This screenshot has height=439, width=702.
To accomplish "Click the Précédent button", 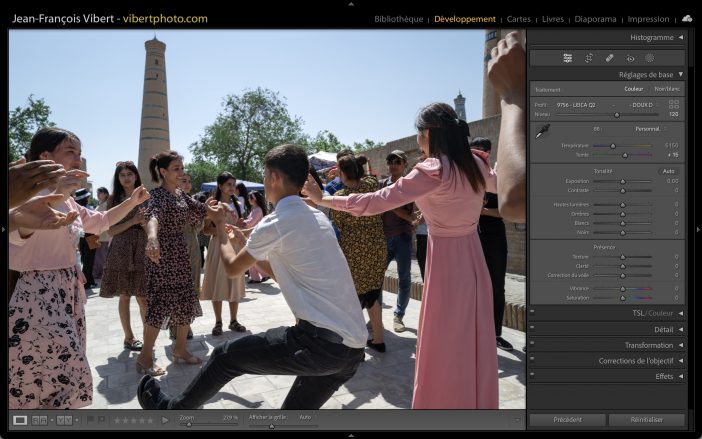I will pyautogui.click(x=567, y=420).
